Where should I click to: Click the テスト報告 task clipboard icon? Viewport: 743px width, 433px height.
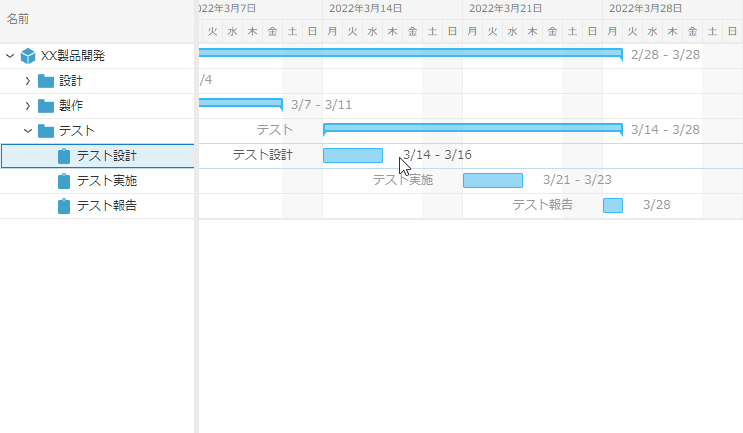(x=65, y=206)
